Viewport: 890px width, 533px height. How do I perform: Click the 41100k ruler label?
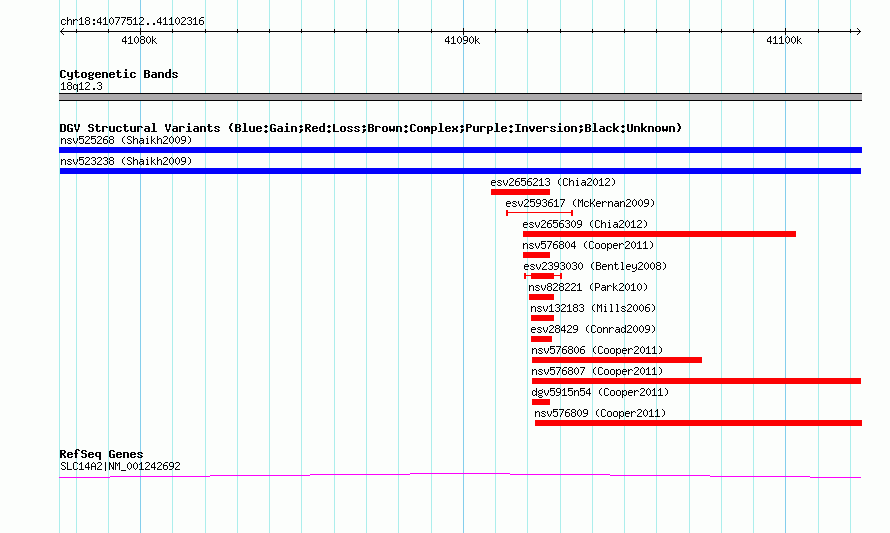(x=784, y=40)
